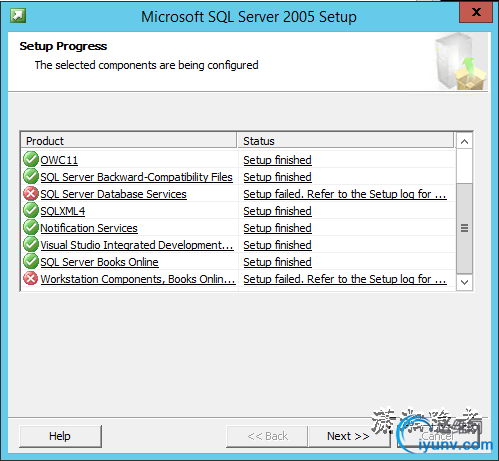This screenshot has height=461, width=499.
Task: View the Setup finished status for OWC11
Action: coord(277,160)
